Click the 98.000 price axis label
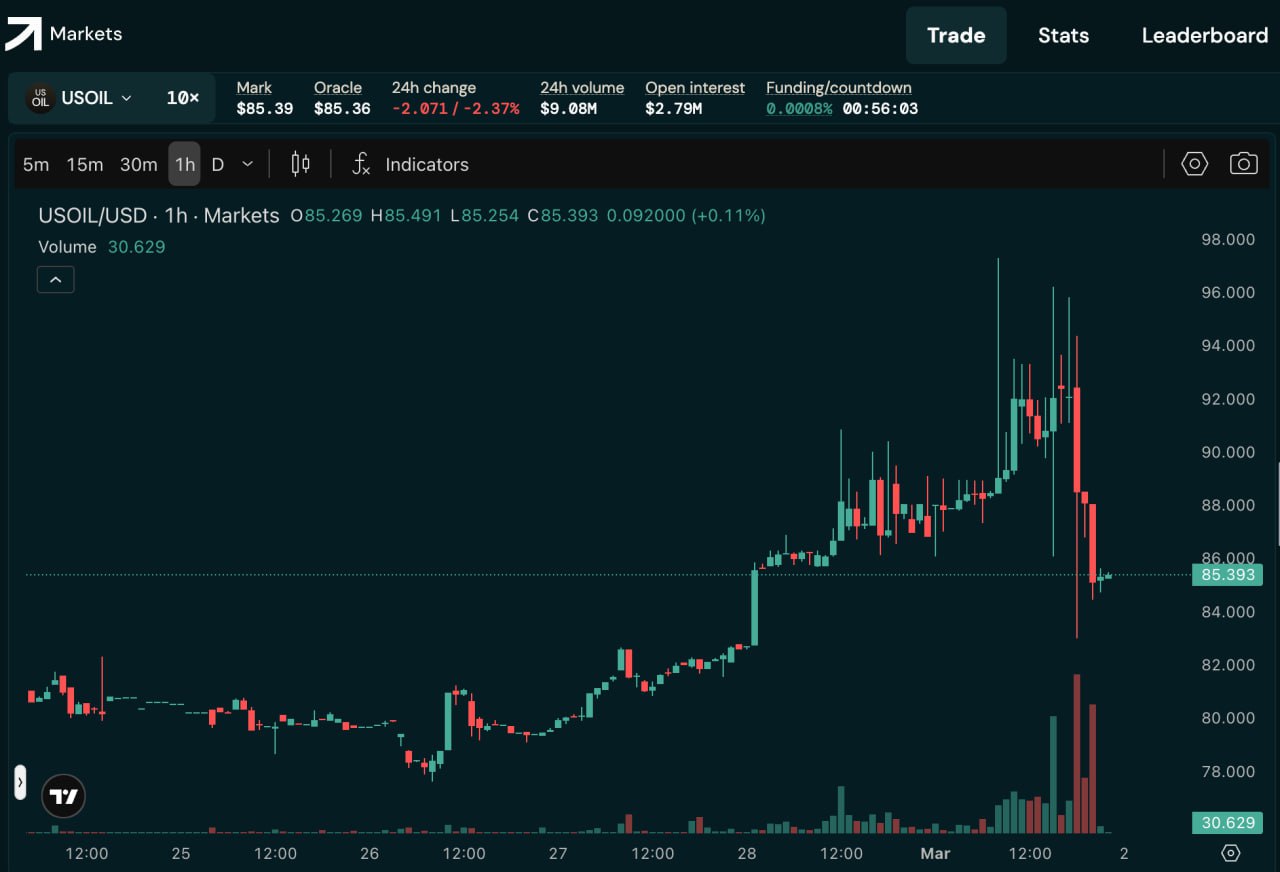This screenshot has width=1280, height=872. tap(1227, 239)
